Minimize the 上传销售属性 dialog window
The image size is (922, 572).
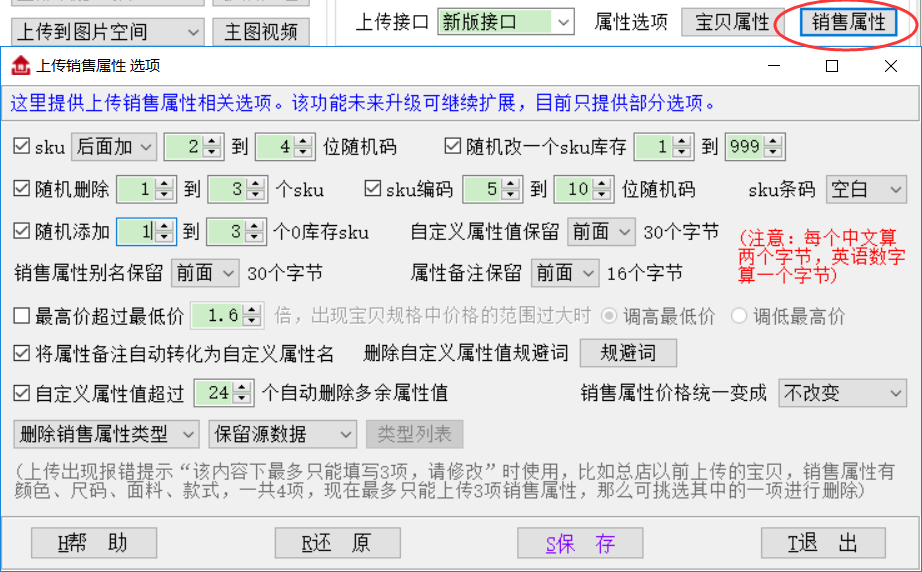(774, 66)
